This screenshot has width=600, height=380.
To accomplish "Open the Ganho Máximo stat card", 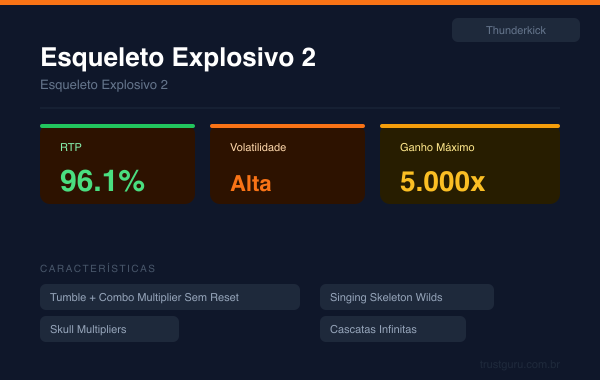I will pyautogui.click(x=470, y=164).
